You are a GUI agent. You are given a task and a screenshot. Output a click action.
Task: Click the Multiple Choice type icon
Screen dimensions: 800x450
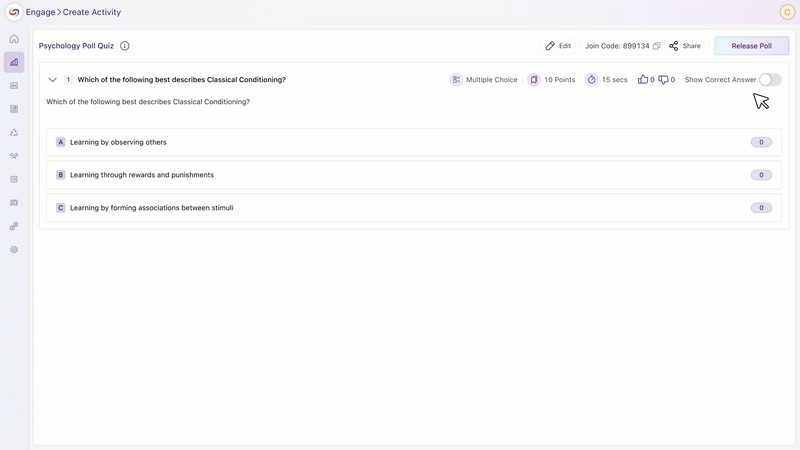(456, 80)
